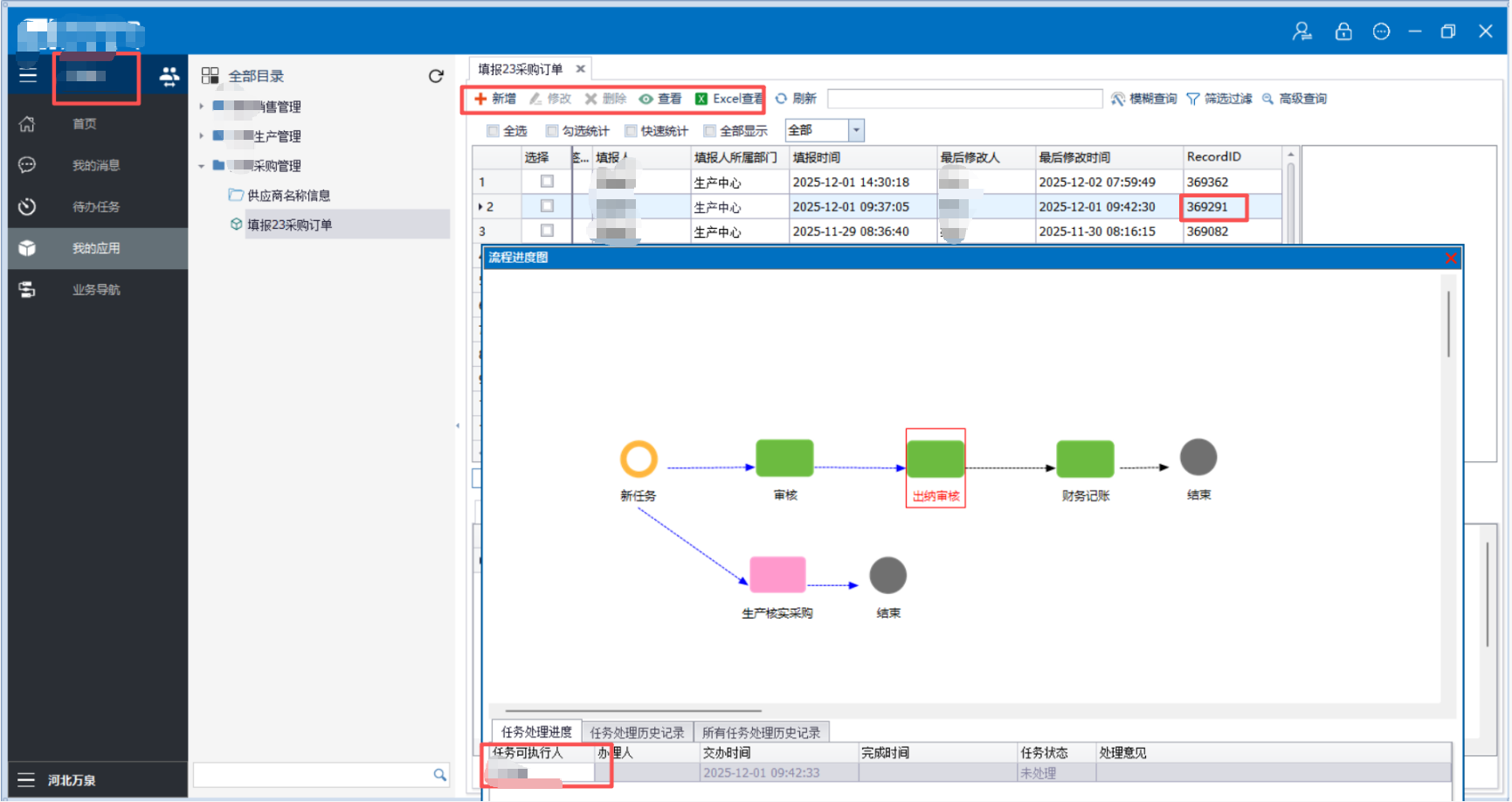
Task: Go to 待办任务 in the sidebar
Action: click(95, 207)
